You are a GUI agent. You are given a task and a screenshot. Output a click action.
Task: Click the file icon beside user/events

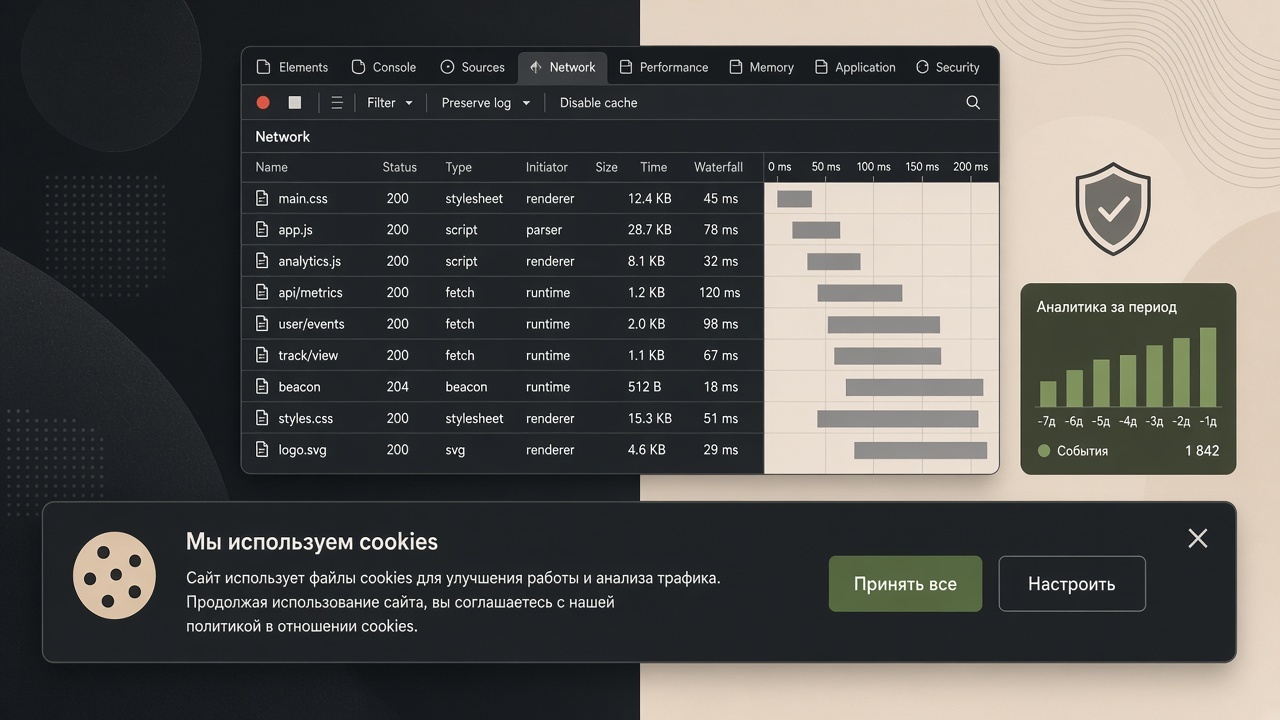click(262, 324)
